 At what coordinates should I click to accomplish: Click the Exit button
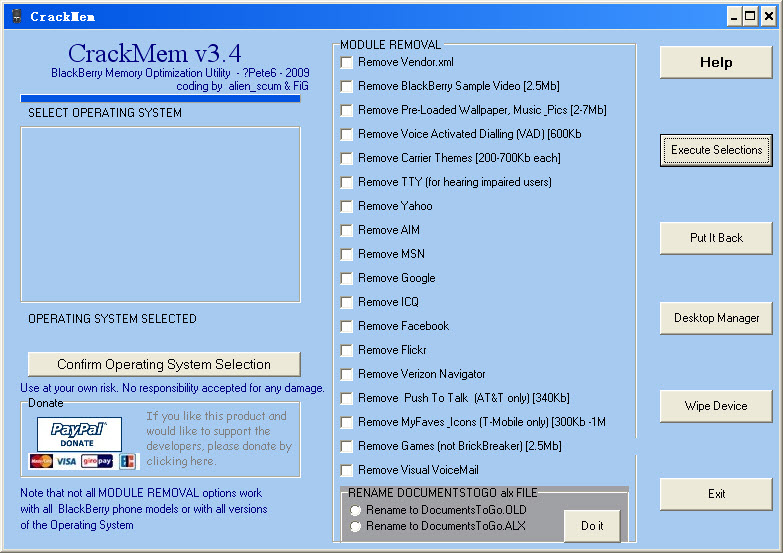coord(716,494)
